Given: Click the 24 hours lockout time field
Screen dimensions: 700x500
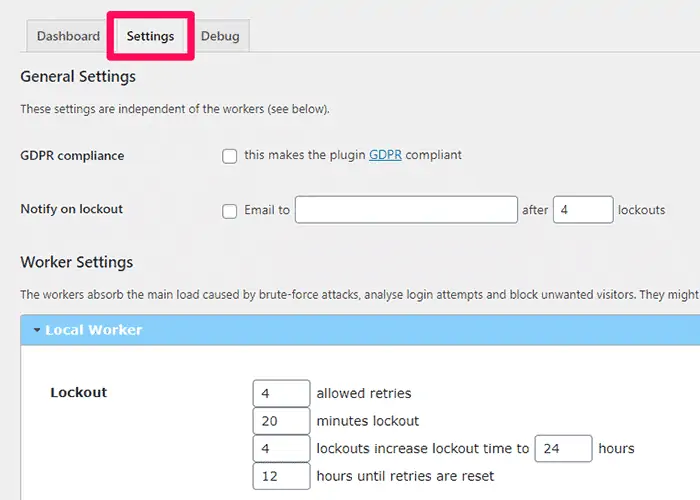Looking at the screenshot, I should [563, 448].
